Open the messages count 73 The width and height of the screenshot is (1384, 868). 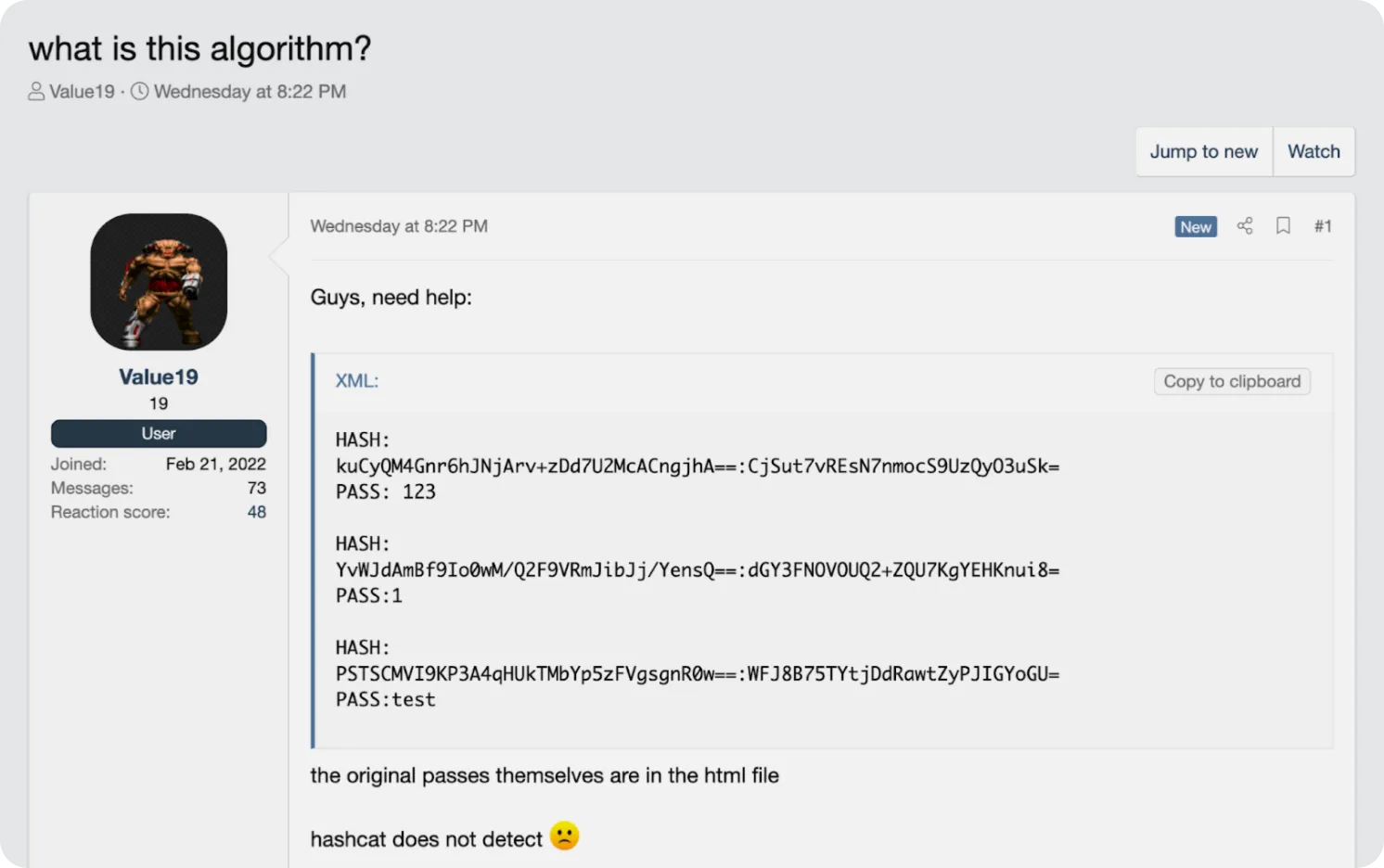coord(257,488)
